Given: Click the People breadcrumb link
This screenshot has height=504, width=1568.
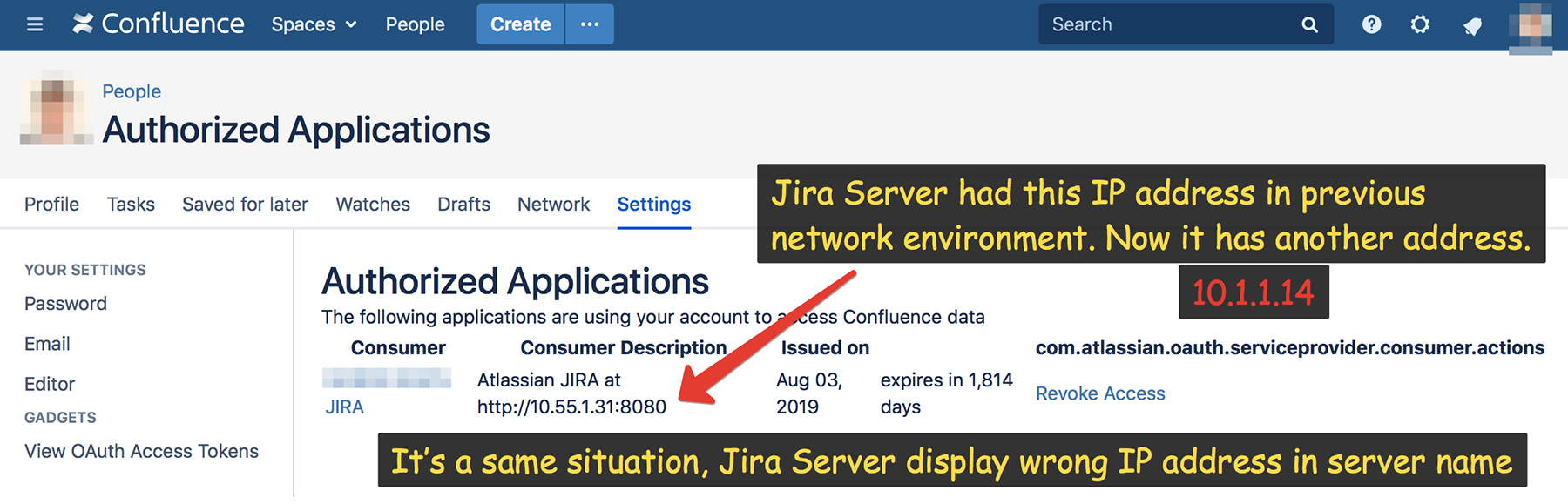Looking at the screenshot, I should (x=132, y=91).
